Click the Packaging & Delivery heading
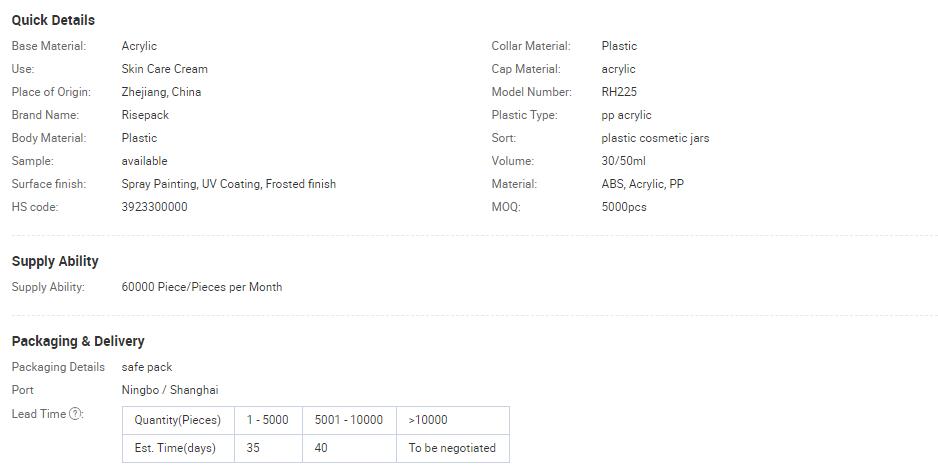This screenshot has width=938, height=474. [78, 341]
